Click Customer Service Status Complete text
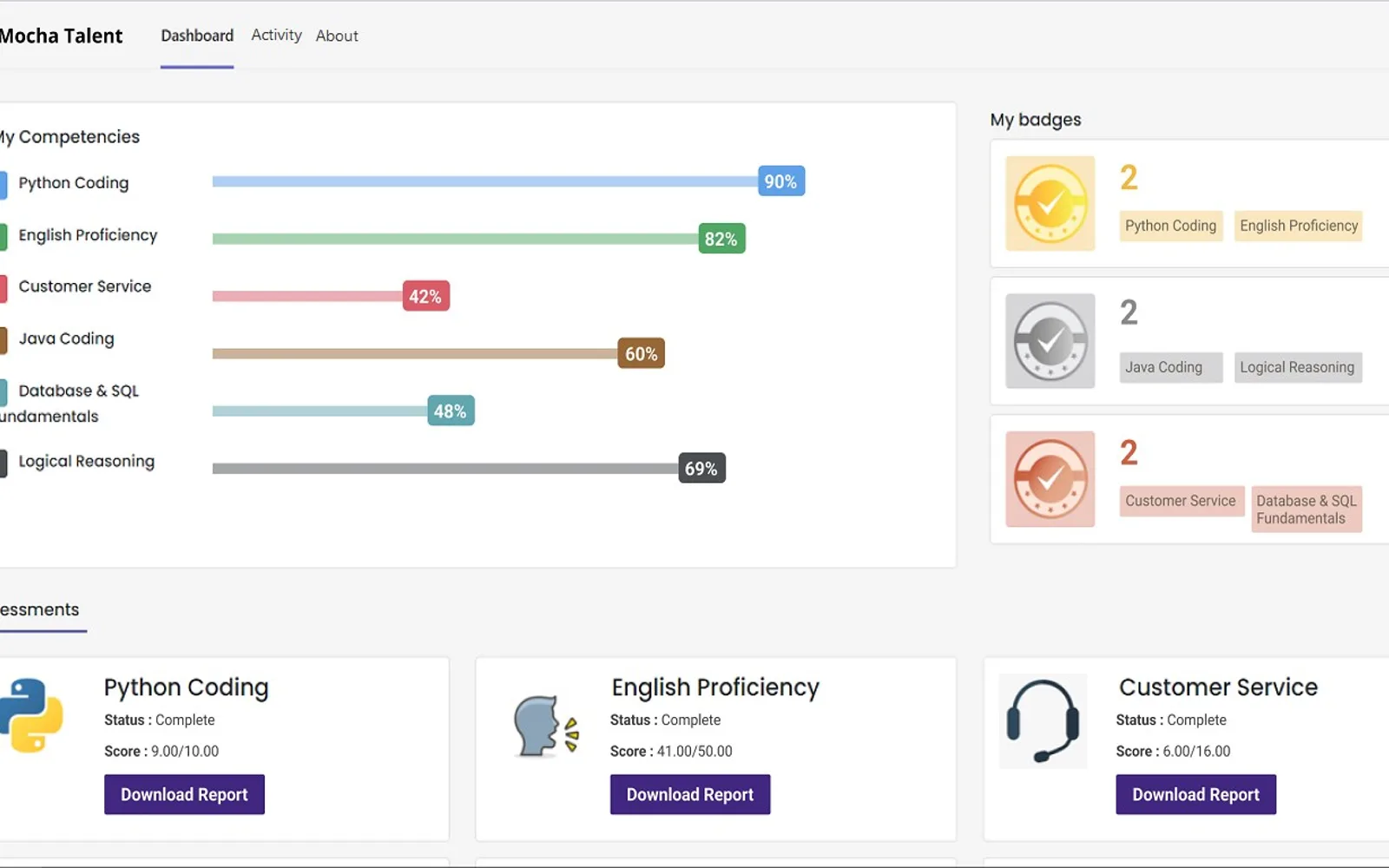 (x=1171, y=720)
